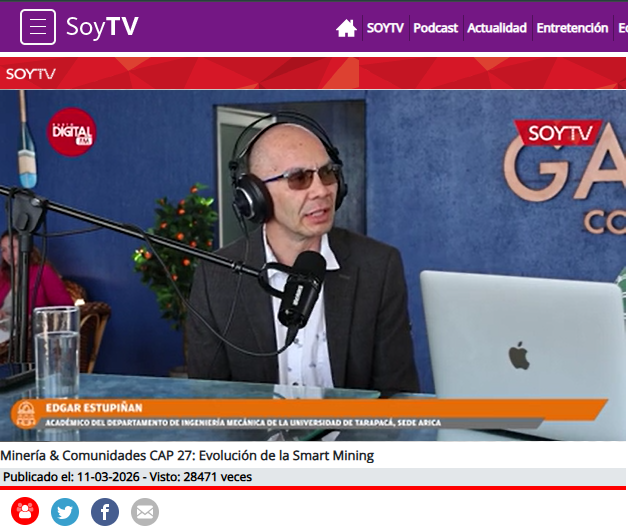
Task: Click the Digital FM logo on video
Action: 72,131
